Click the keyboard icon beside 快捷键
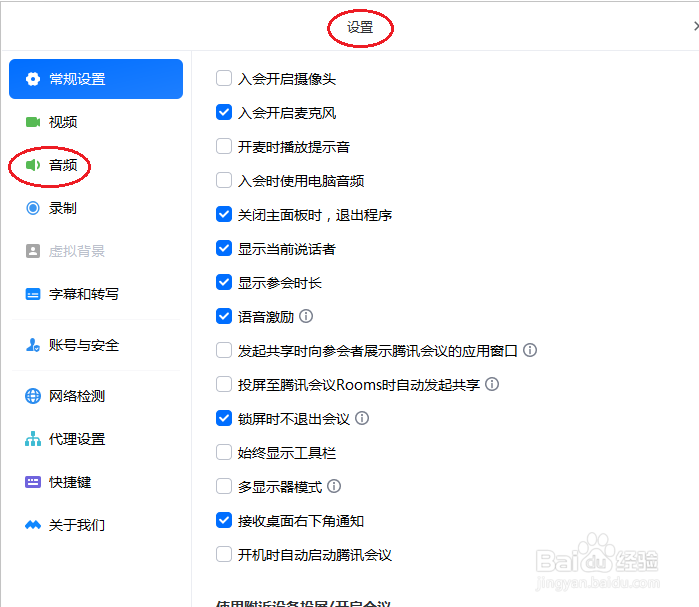Screen dimensions: 699x607 pos(33,482)
